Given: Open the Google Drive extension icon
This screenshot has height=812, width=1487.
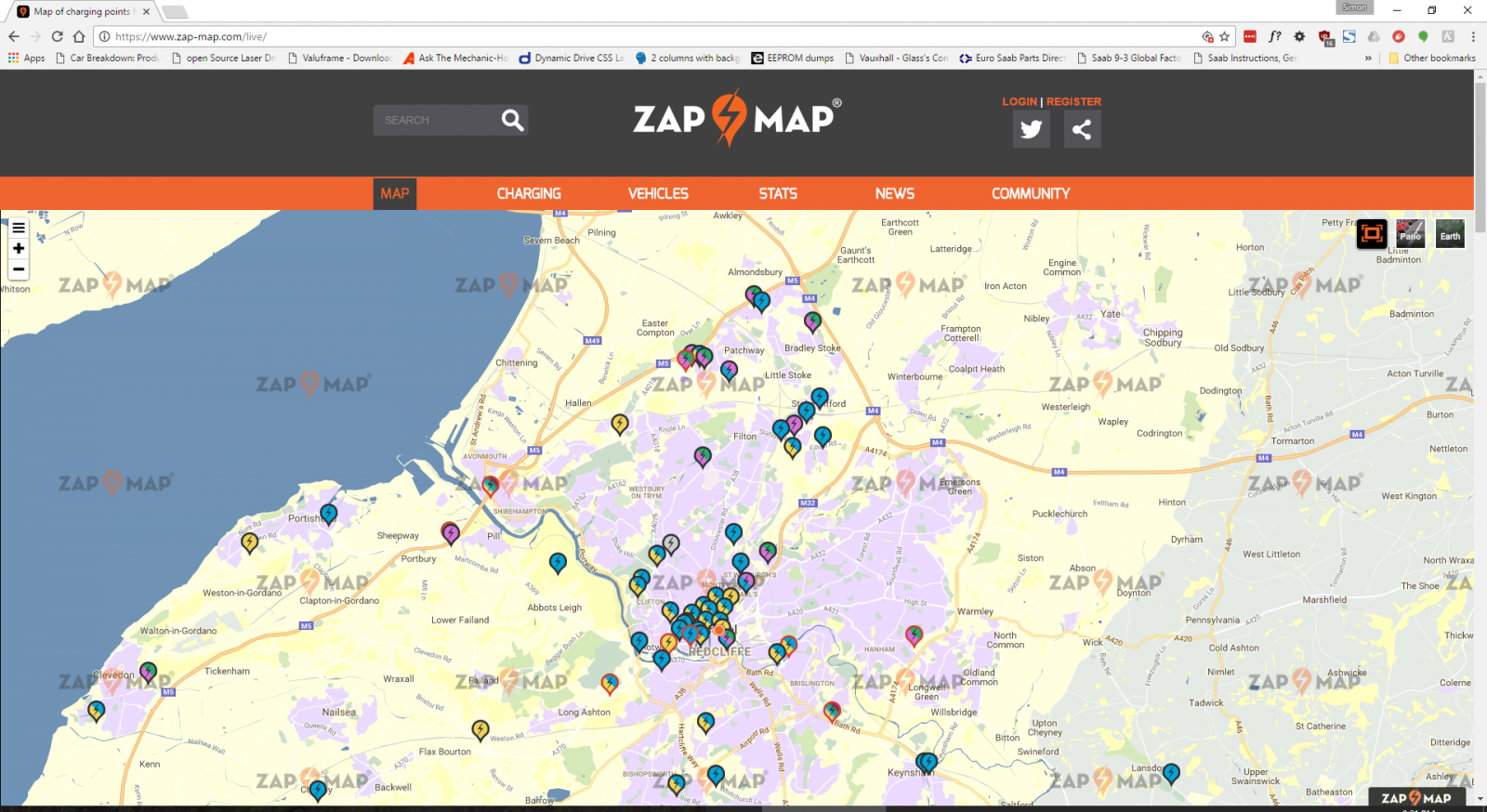Looking at the screenshot, I should coord(1374,36).
